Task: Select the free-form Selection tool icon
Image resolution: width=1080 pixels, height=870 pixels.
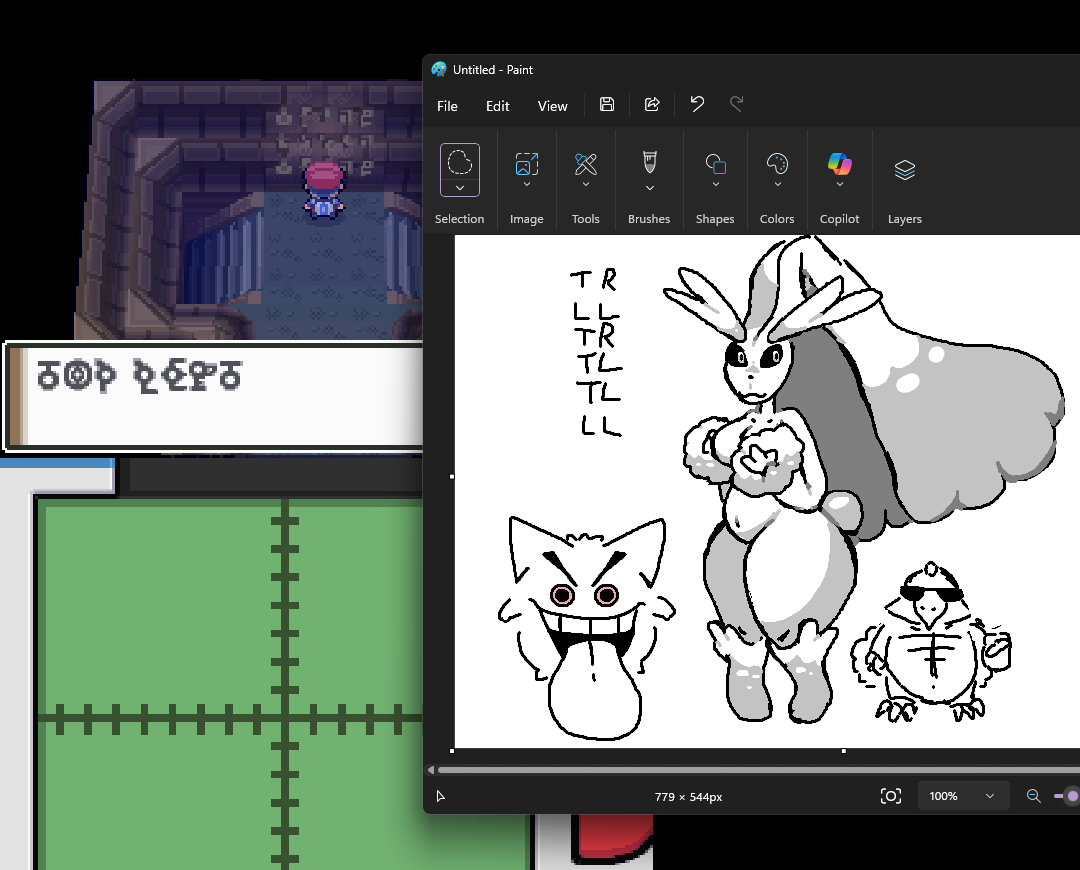Action: pos(459,163)
